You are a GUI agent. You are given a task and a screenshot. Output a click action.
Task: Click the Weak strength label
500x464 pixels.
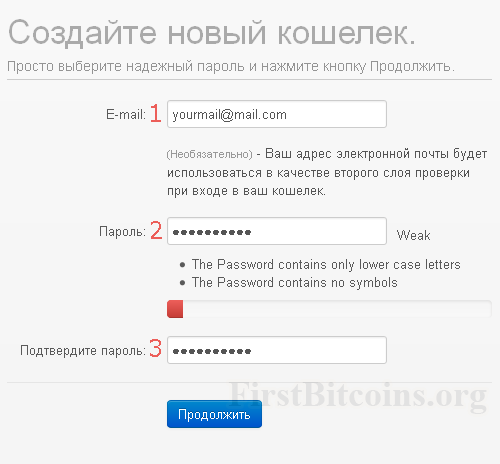[x=413, y=235]
